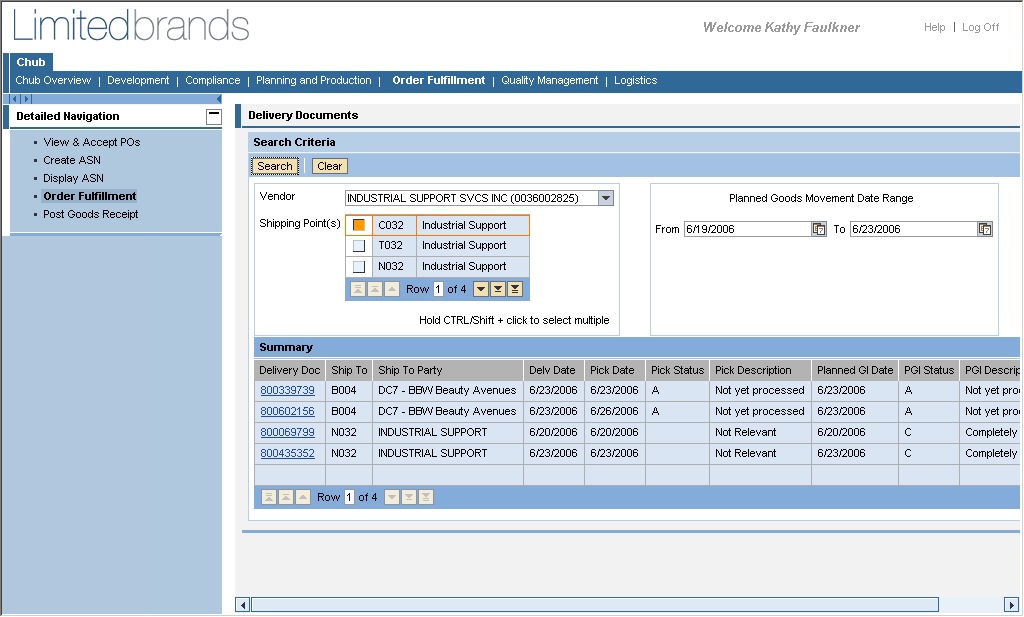Page down in Shipping Point table
Image resolution: width=1024 pixels, height=617 pixels.
click(498, 289)
